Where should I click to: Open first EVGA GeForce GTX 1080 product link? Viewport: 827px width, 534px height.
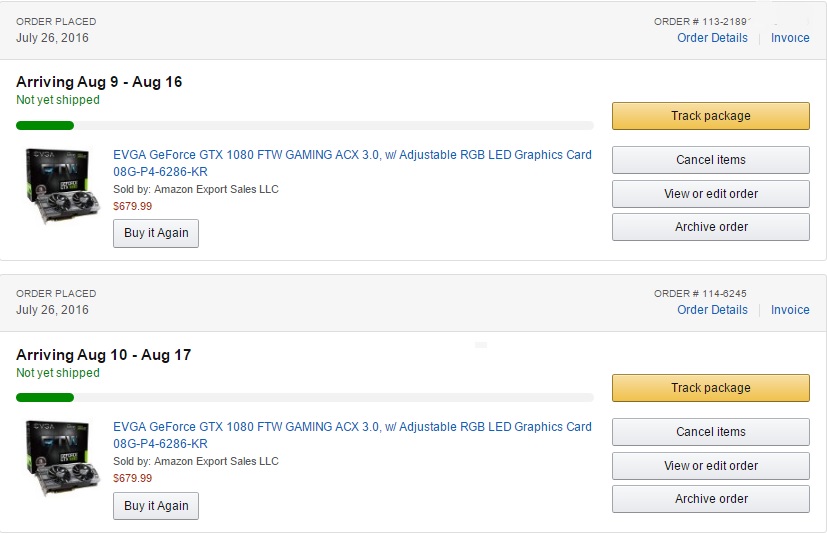coord(352,163)
